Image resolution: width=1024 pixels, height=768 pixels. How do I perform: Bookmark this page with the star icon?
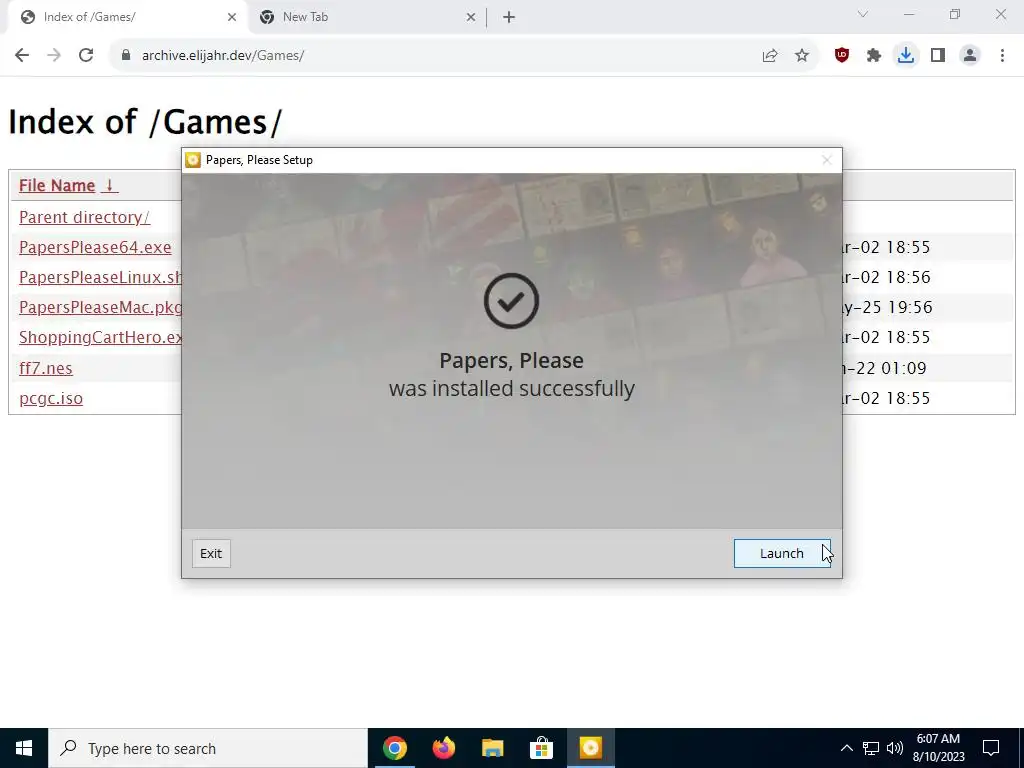[802, 56]
